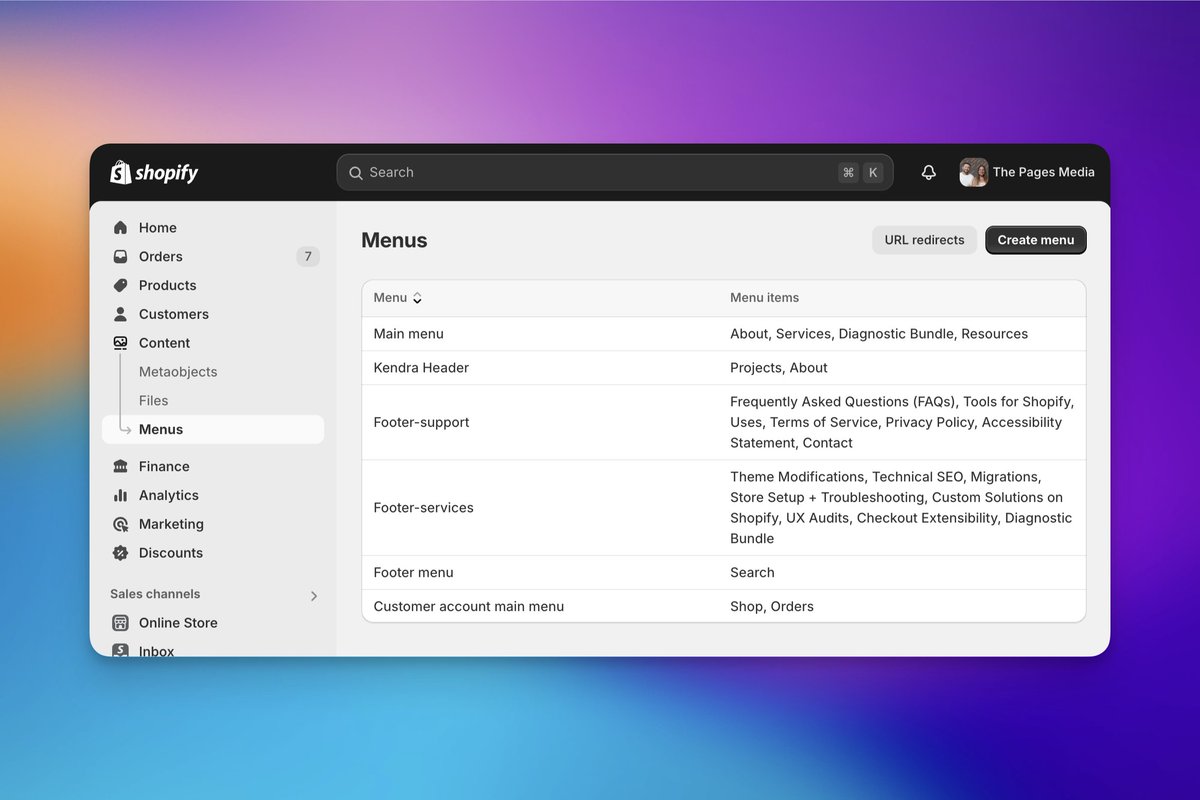This screenshot has height=800, width=1200.
Task: Open The Pages Media store menu
Action: click(x=1028, y=172)
